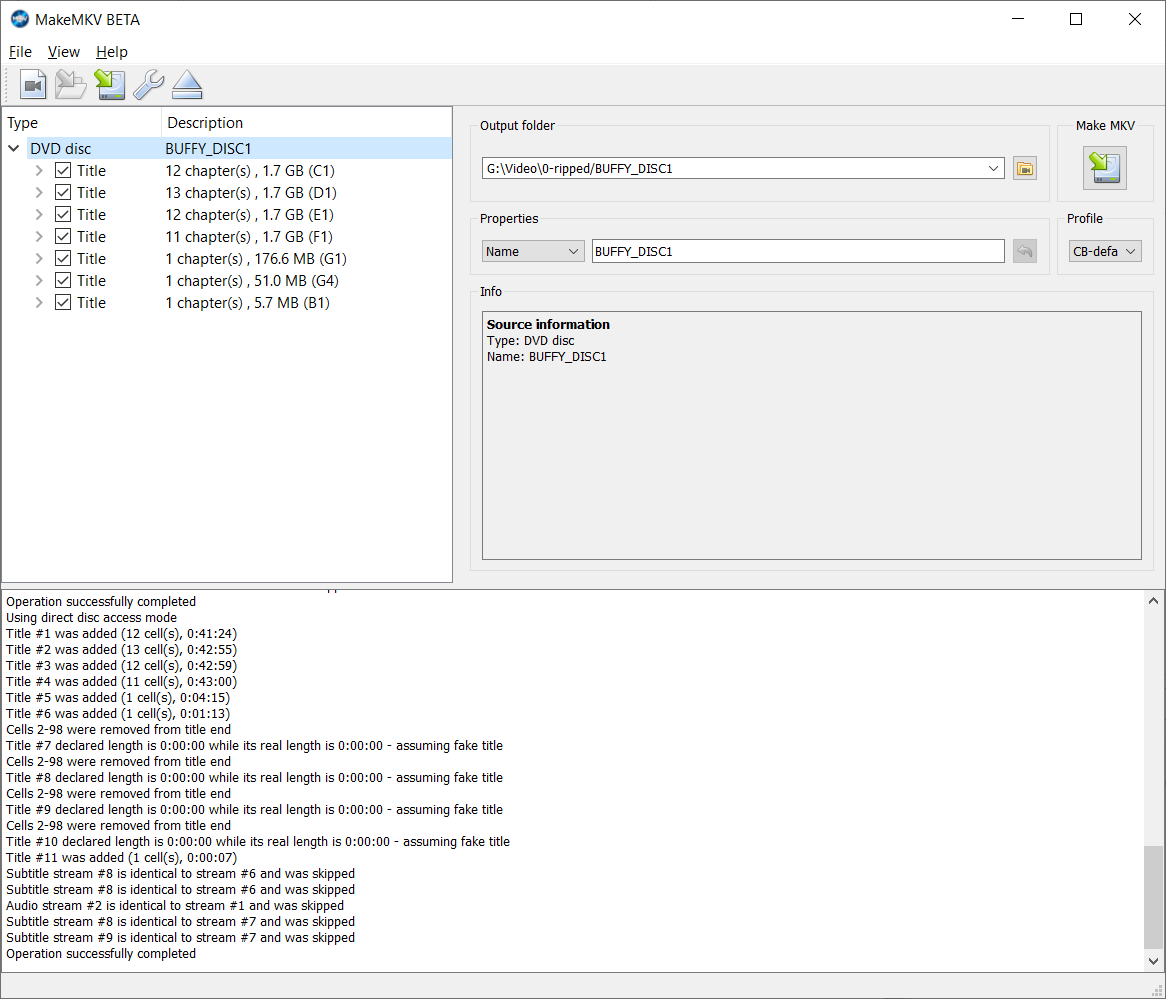Click the Save selected titles toolbar icon
The height and width of the screenshot is (999, 1166).
click(x=110, y=85)
